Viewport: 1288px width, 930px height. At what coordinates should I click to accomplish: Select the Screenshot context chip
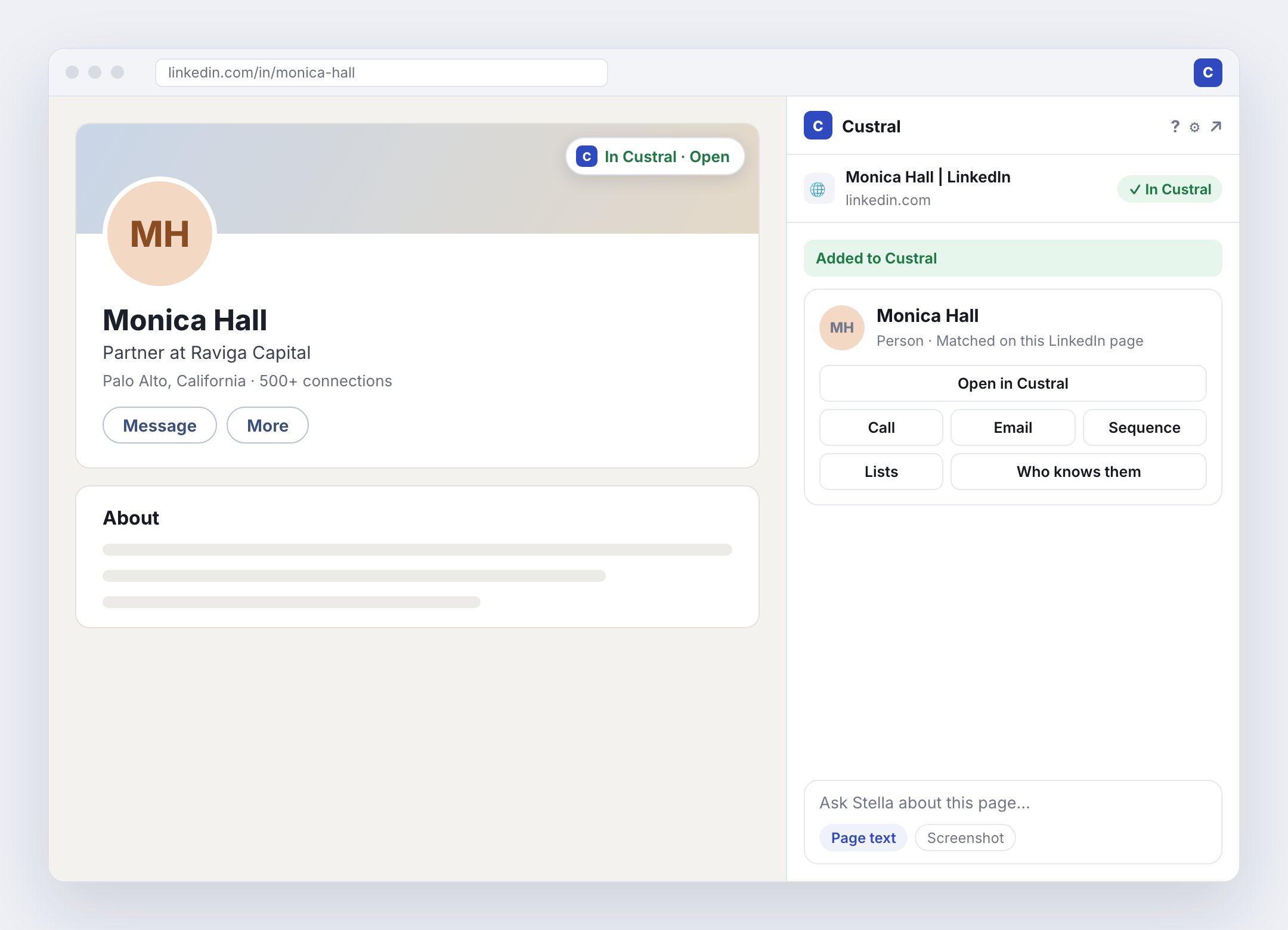click(x=965, y=838)
